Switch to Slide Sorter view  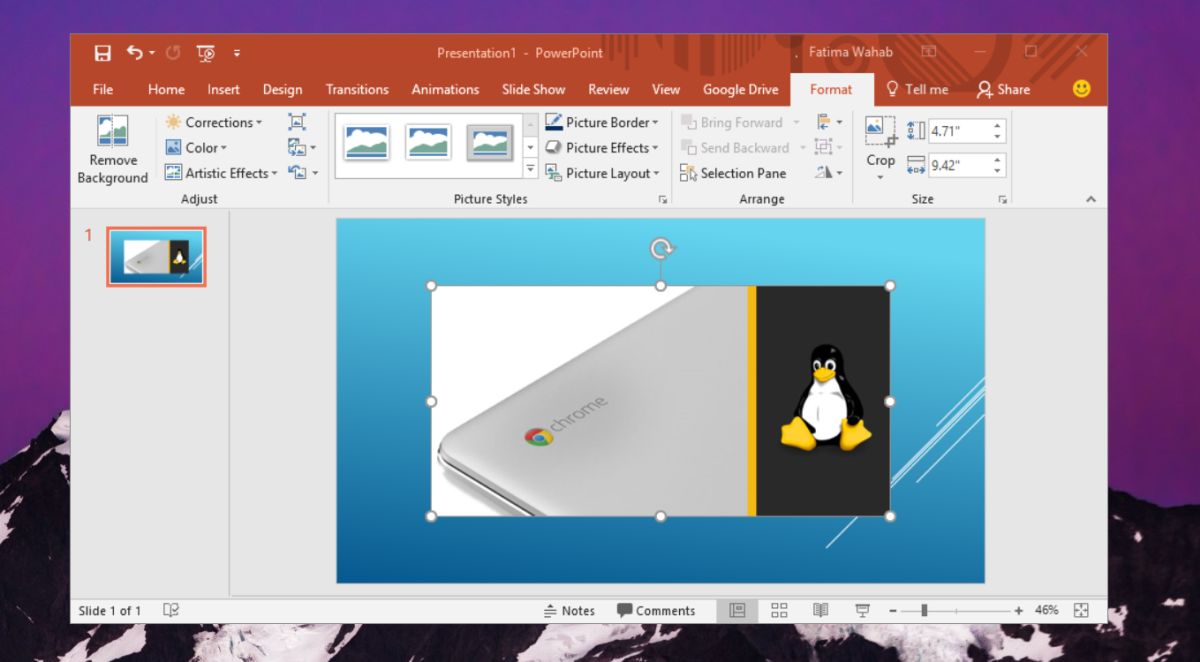pos(779,610)
